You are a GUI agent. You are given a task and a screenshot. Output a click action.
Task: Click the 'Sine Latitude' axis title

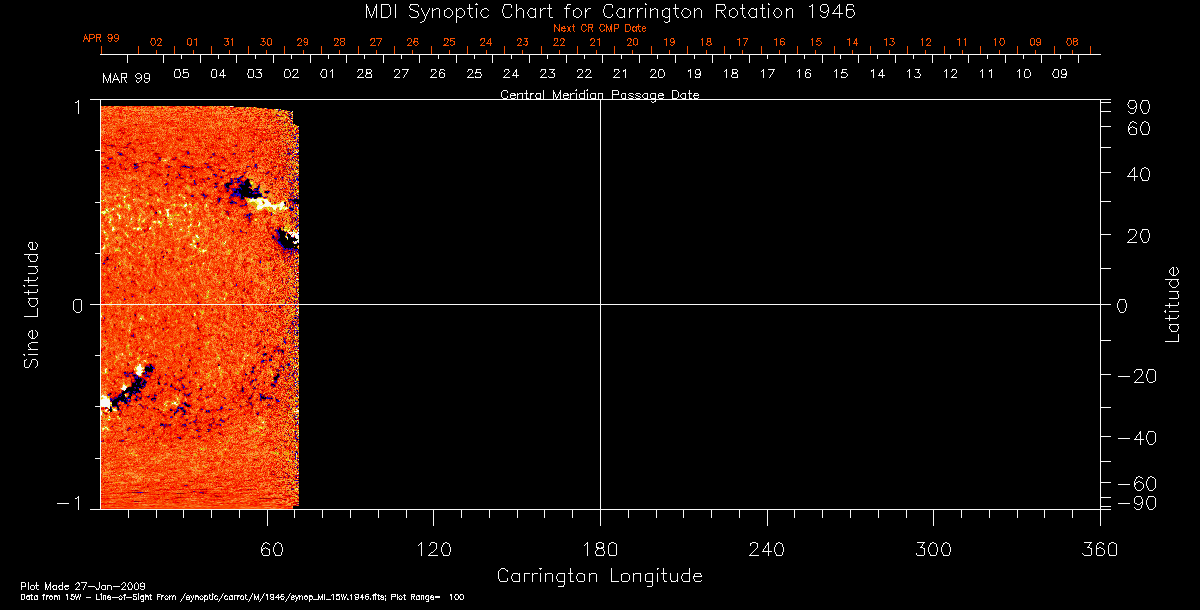click(32, 304)
